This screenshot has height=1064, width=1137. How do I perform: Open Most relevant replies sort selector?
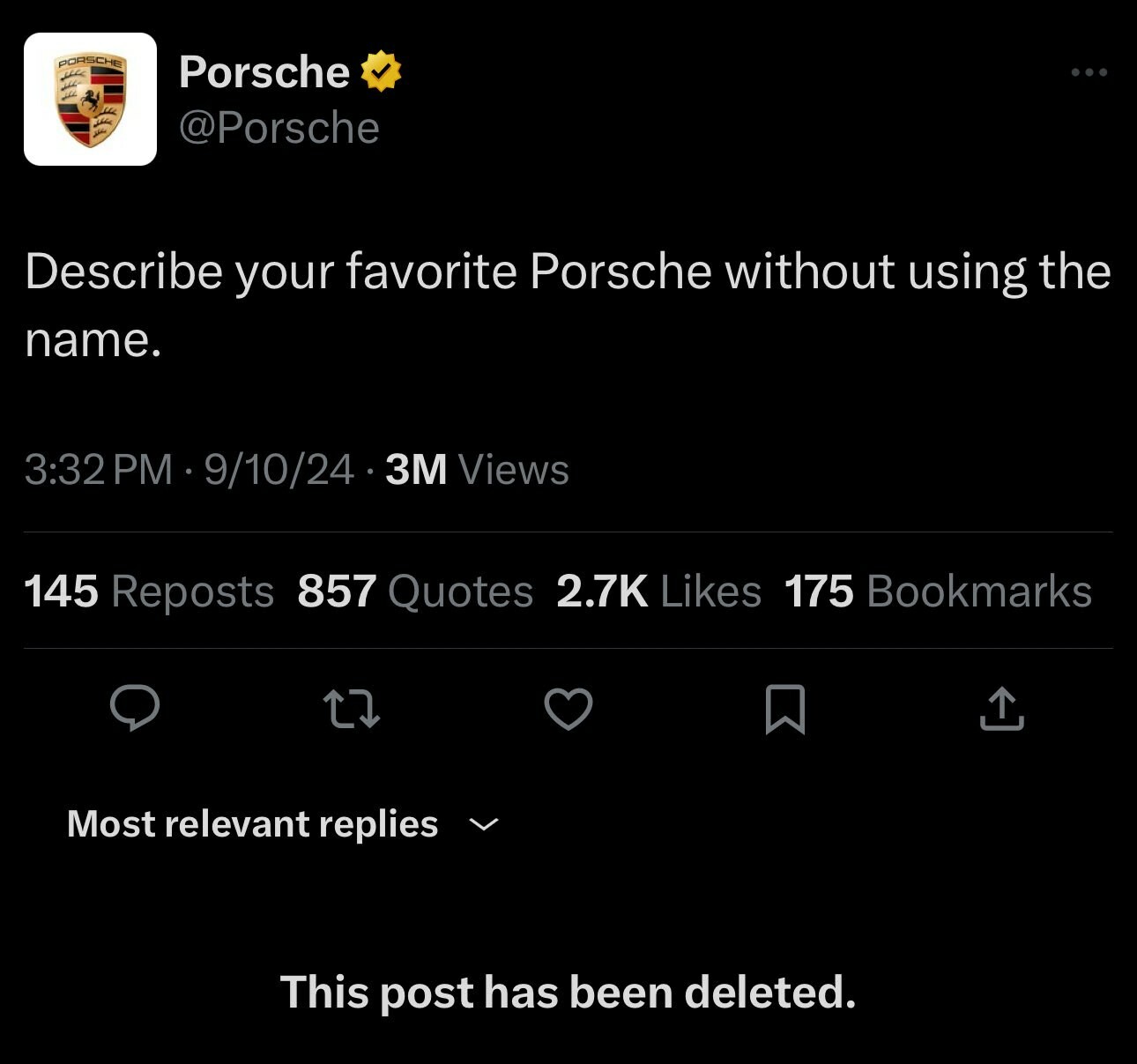tap(283, 824)
